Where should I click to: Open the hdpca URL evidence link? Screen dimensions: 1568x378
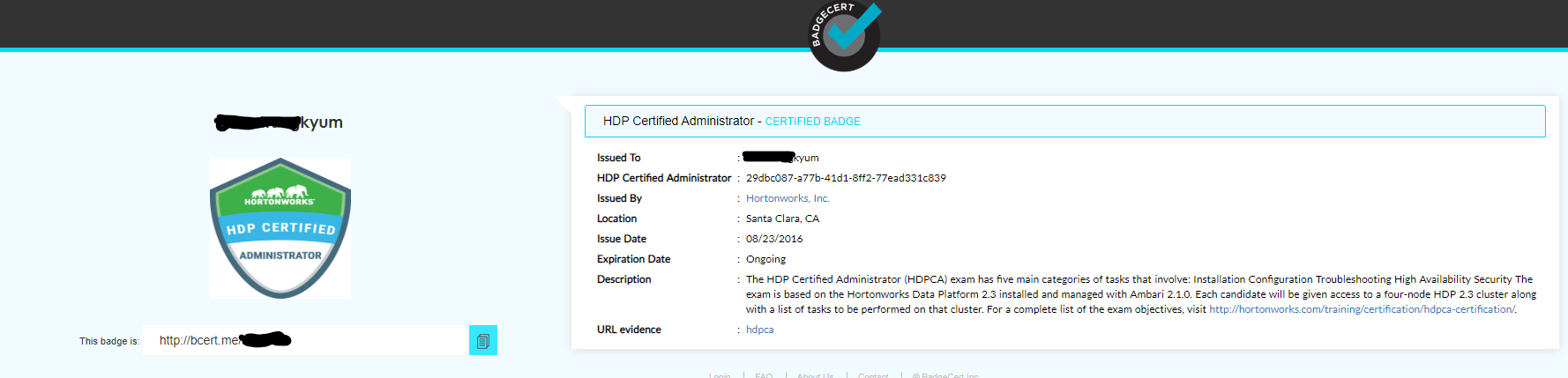pyautogui.click(x=759, y=330)
